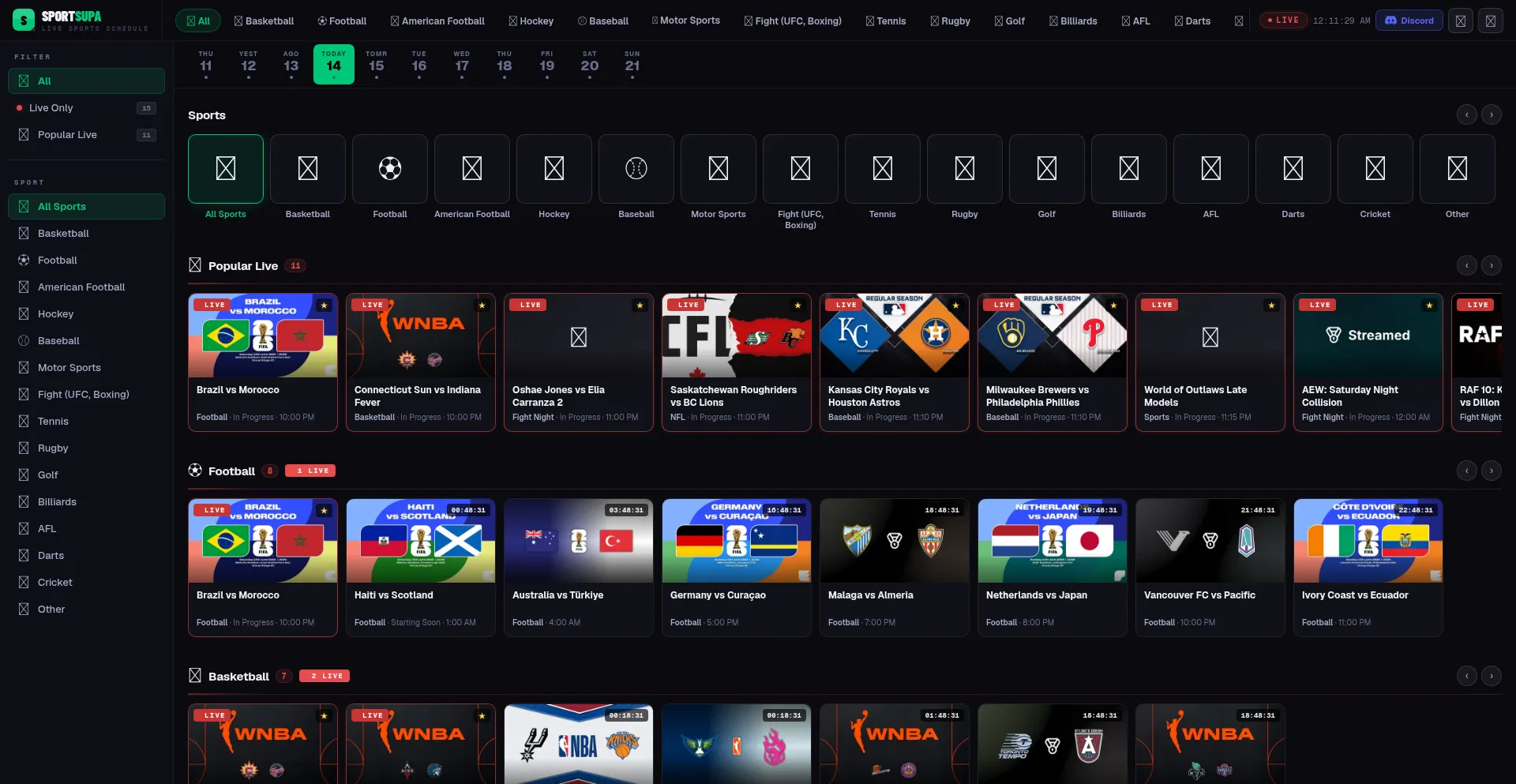This screenshot has width=1516, height=784.
Task: Choose the YEST 12 date
Action: coord(249,64)
